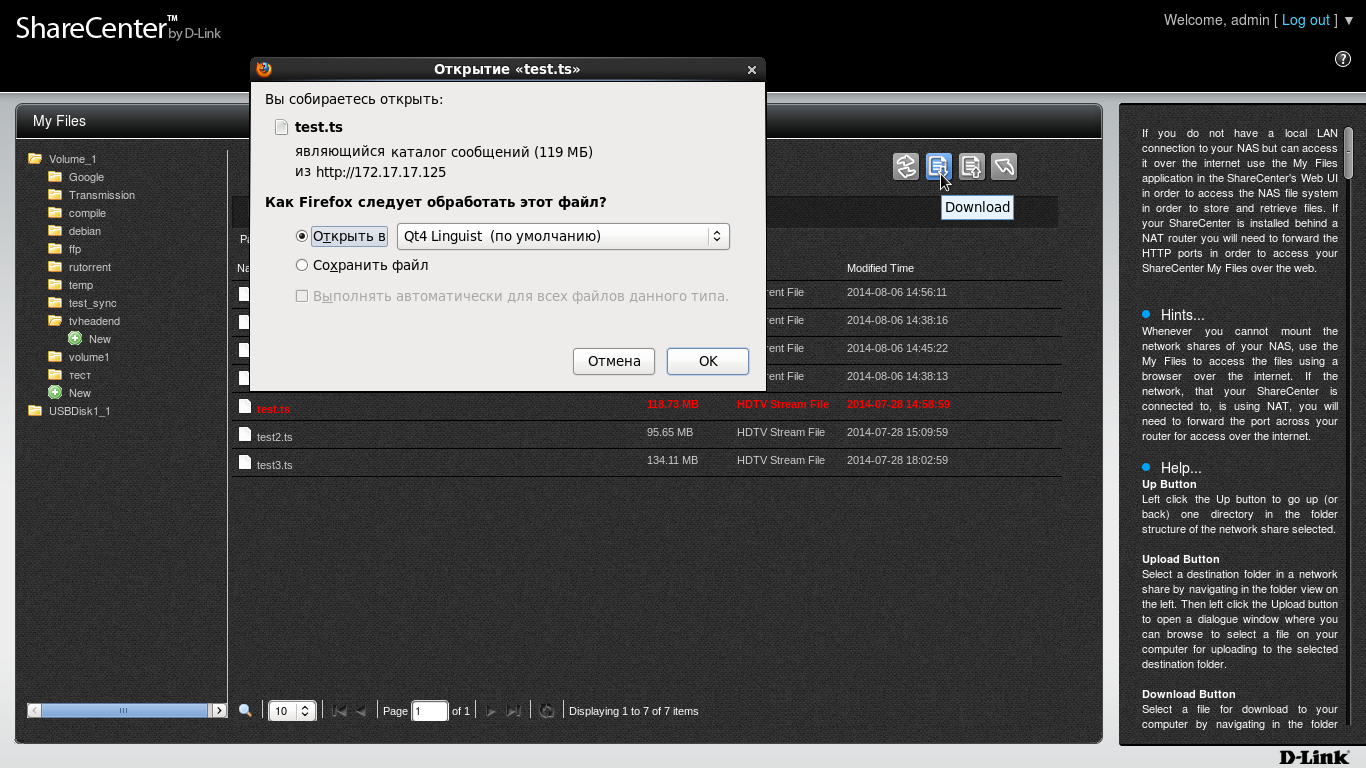
Task: Click the Отмена button in the dialog
Action: coord(614,361)
